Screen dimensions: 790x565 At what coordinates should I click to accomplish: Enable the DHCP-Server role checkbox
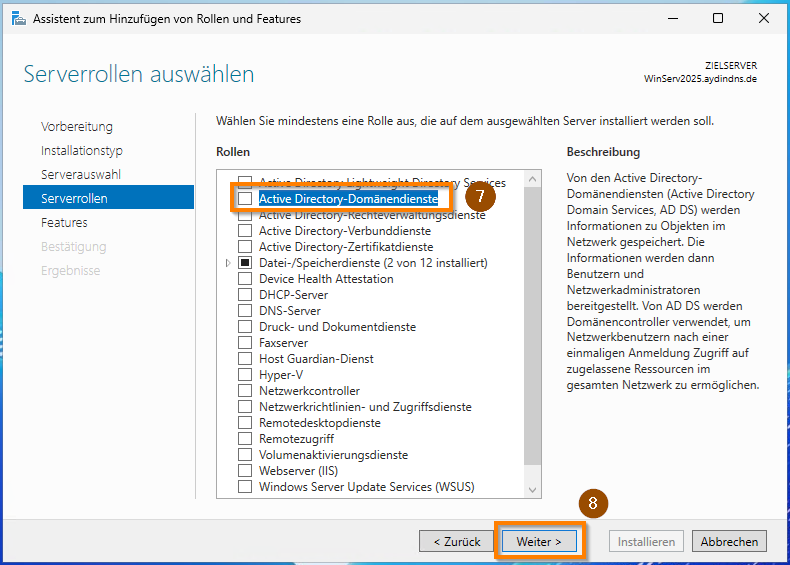click(x=245, y=295)
